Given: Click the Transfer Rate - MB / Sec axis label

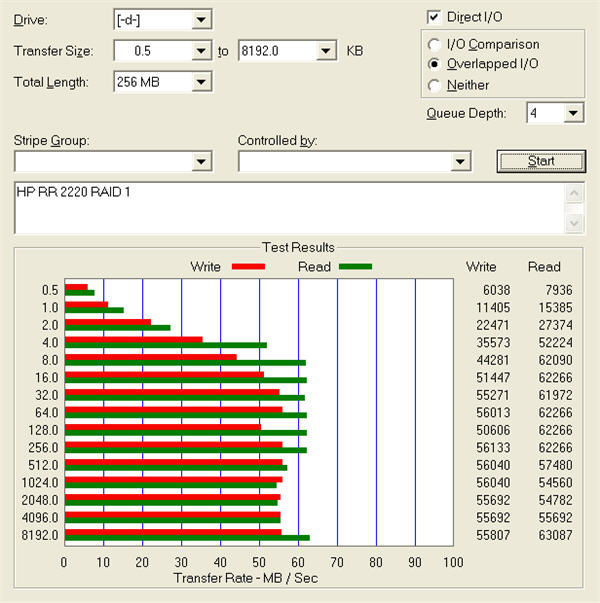Looking at the screenshot, I should click(x=246, y=578).
